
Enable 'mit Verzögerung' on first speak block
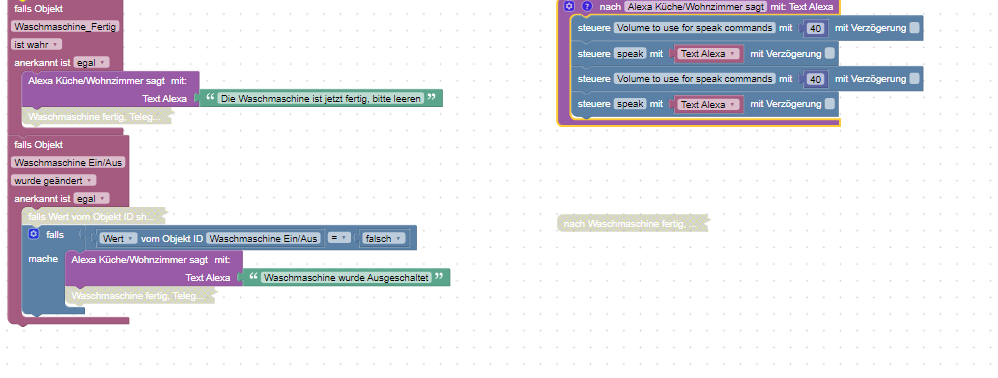pyautogui.click(x=830, y=53)
